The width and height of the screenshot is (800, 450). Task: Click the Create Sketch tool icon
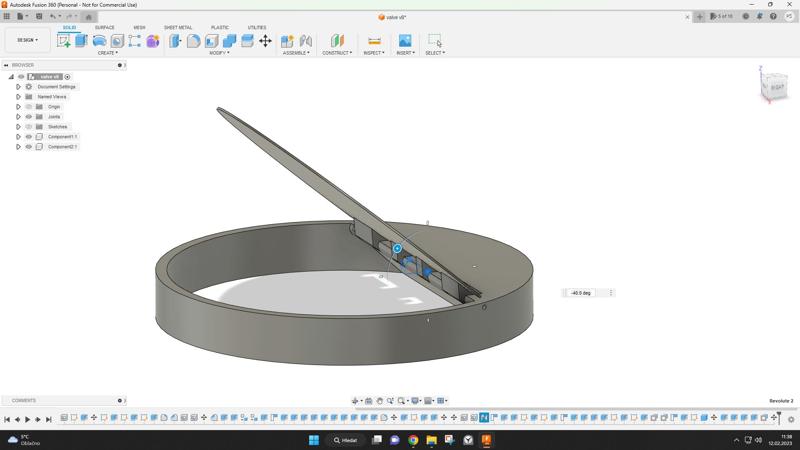point(64,41)
